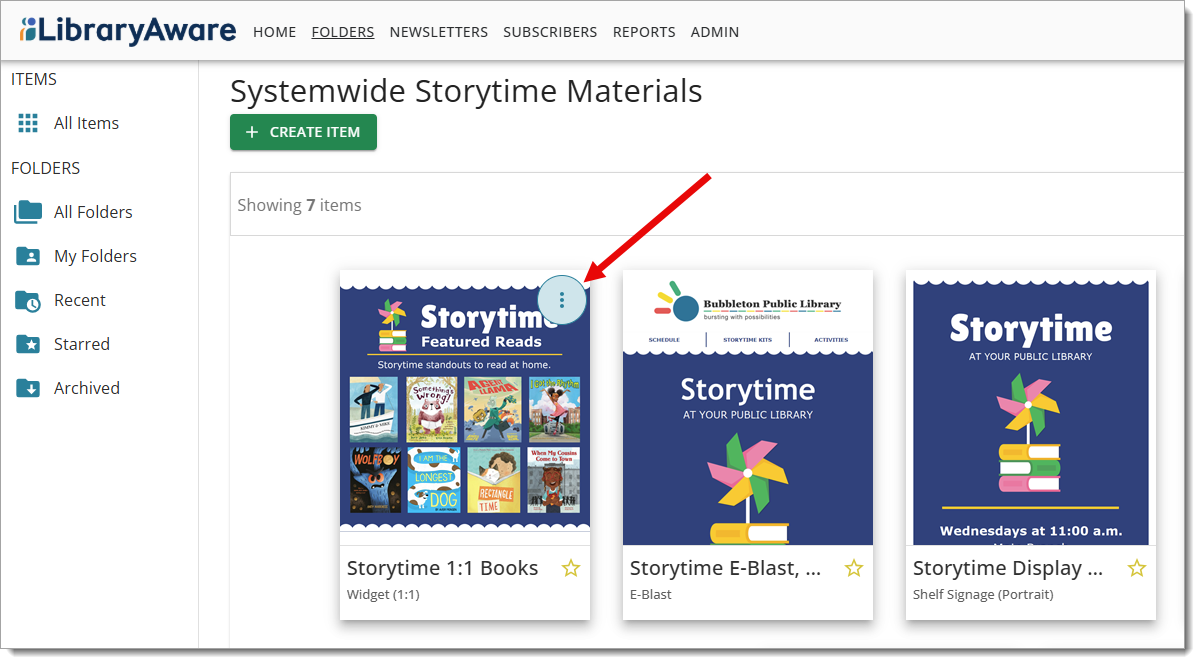This screenshot has height=664, width=1200.
Task: Show Recent folders
Action: 80,300
